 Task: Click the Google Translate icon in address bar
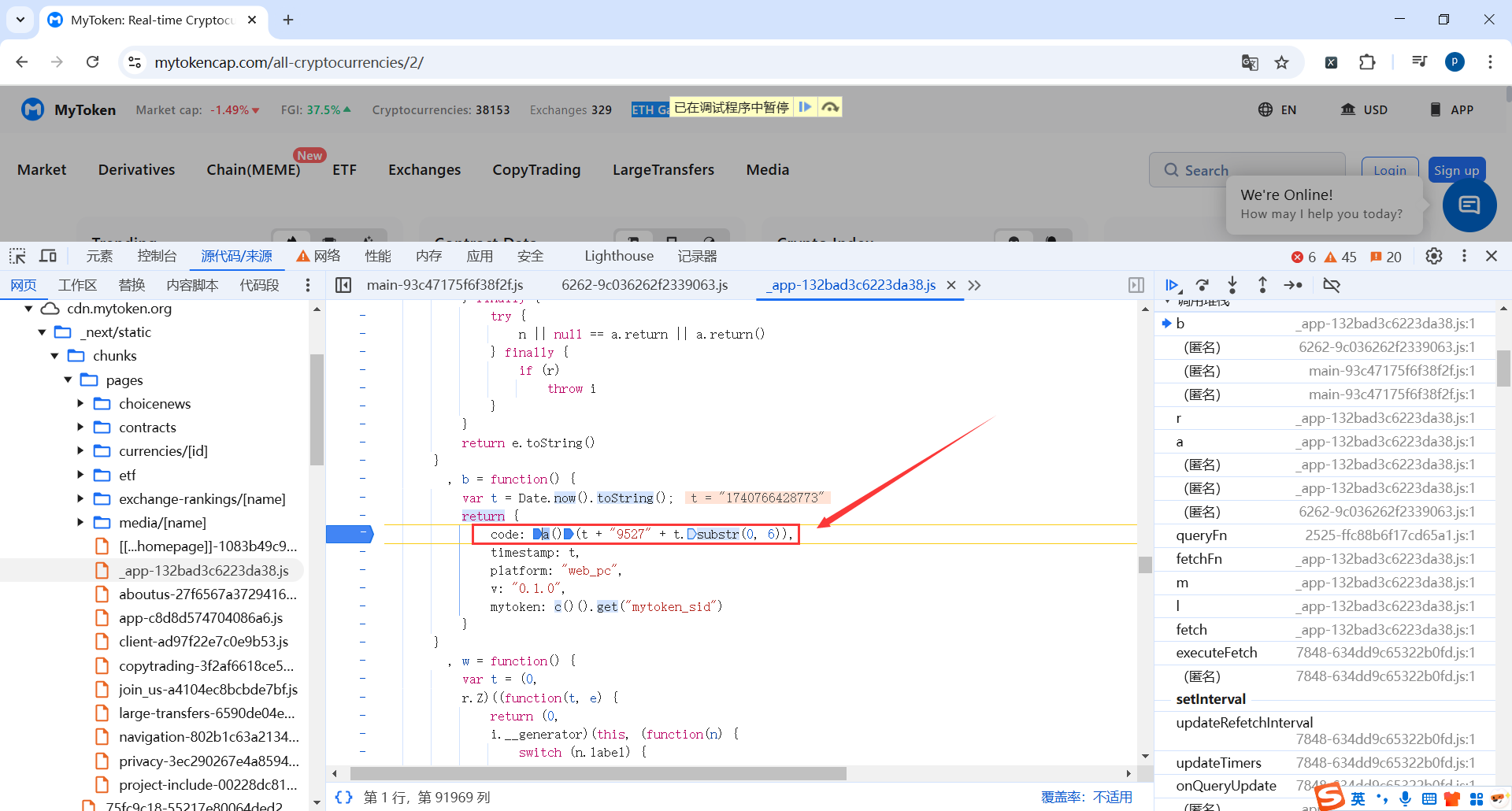click(1250, 62)
